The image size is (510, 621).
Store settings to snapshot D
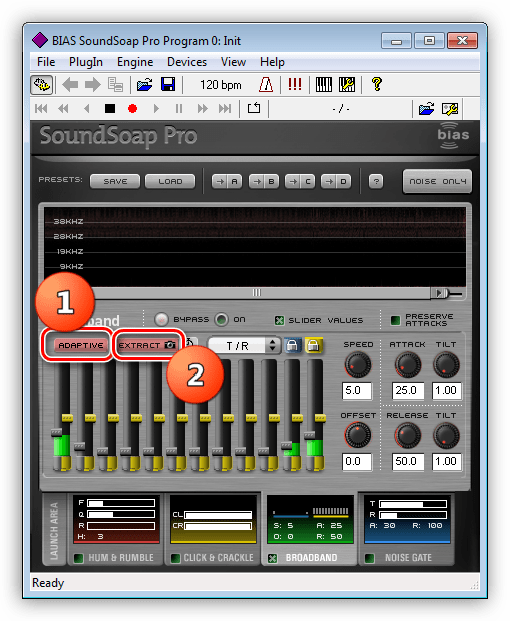coord(336,181)
